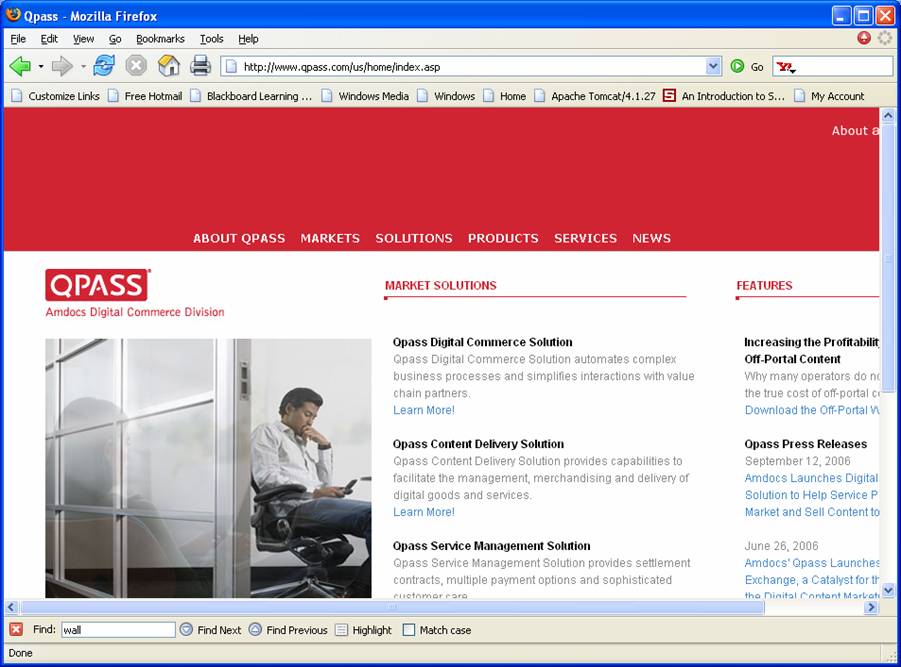The image size is (901, 667).
Task: Open the Forward button history dropdown arrow
Action: pos(83,67)
